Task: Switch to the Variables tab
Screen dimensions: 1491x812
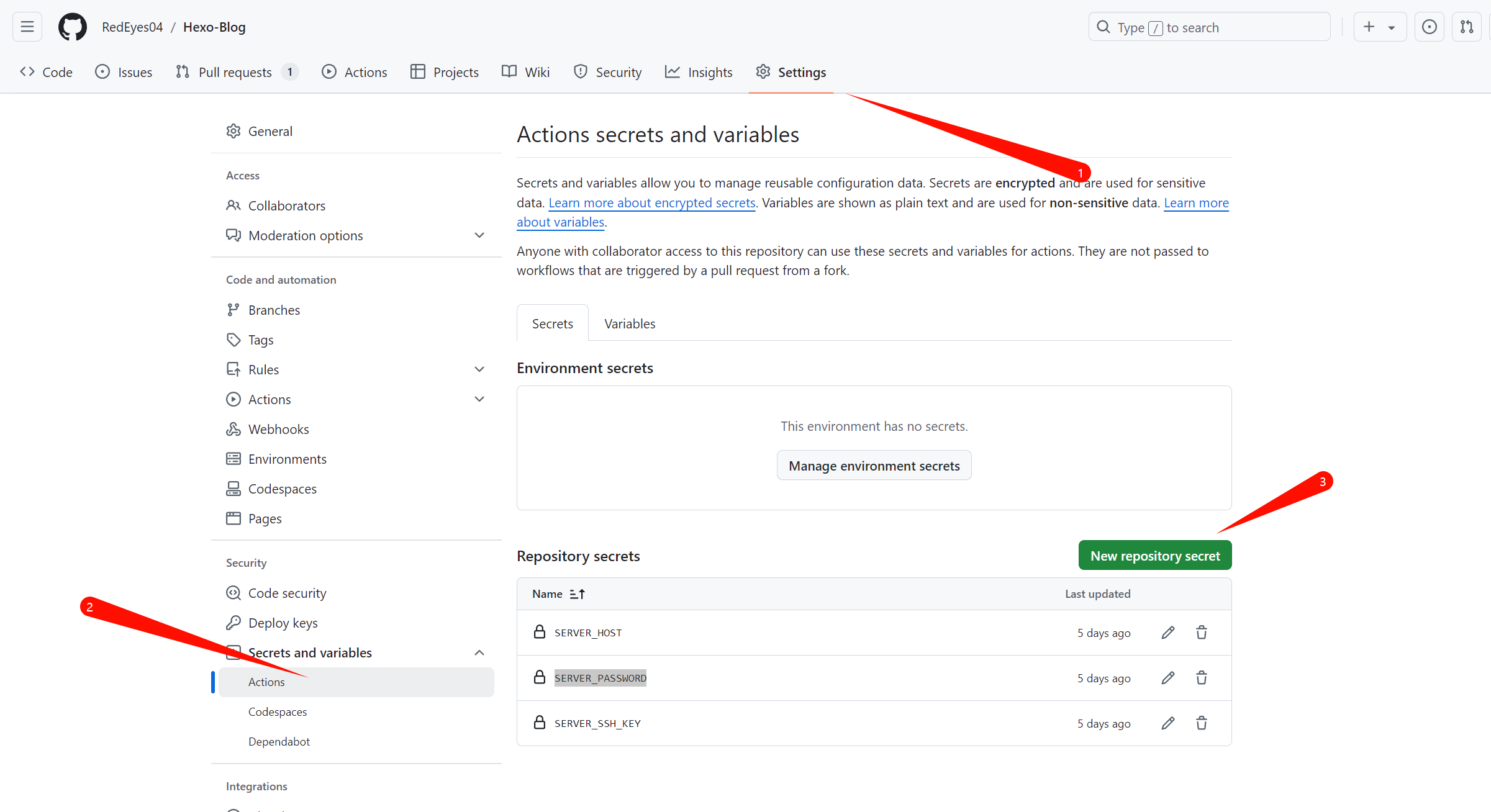Action: coord(630,323)
